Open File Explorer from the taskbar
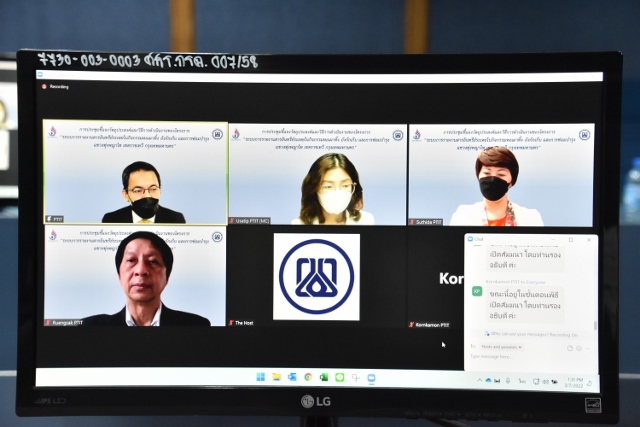Image resolution: width=640 pixels, height=427 pixels. coord(277,377)
